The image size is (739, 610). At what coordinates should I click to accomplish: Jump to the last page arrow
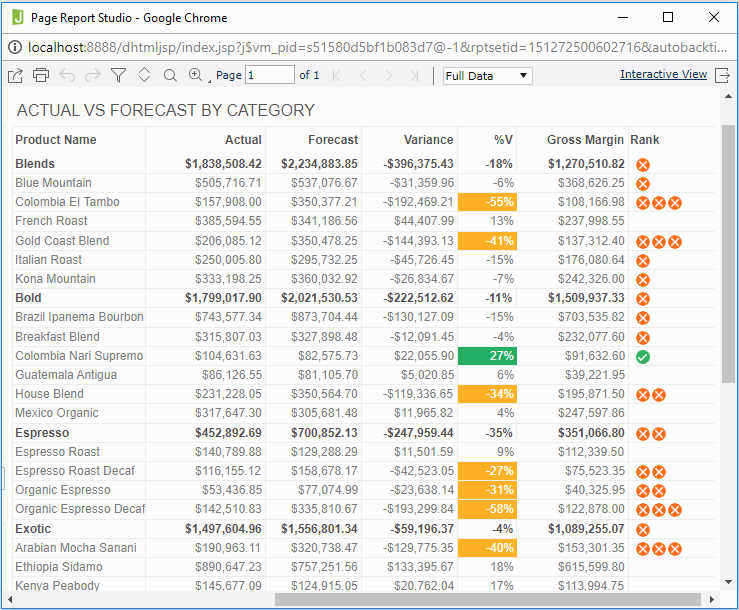click(414, 76)
